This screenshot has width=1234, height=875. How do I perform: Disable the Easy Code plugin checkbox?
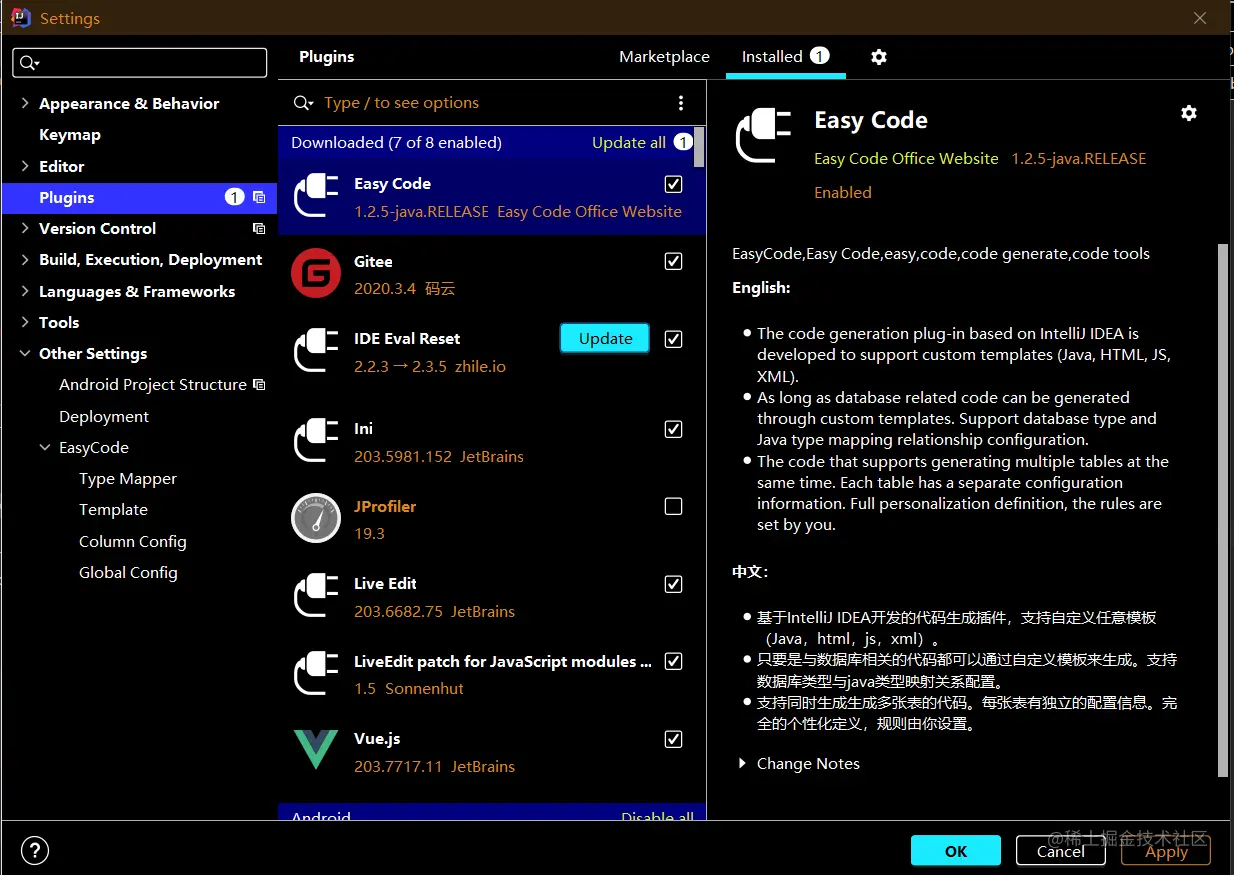[x=674, y=184]
